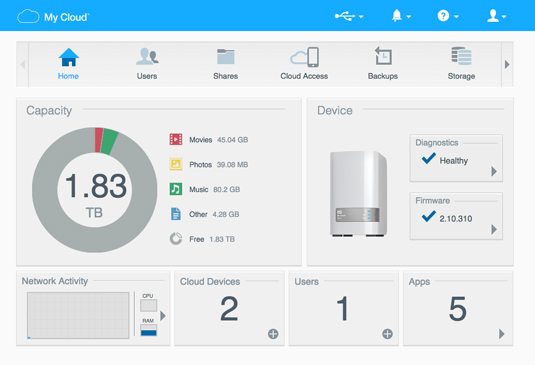The width and height of the screenshot is (535, 365).
Task: Open the user account menu
Action: [x=493, y=16]
